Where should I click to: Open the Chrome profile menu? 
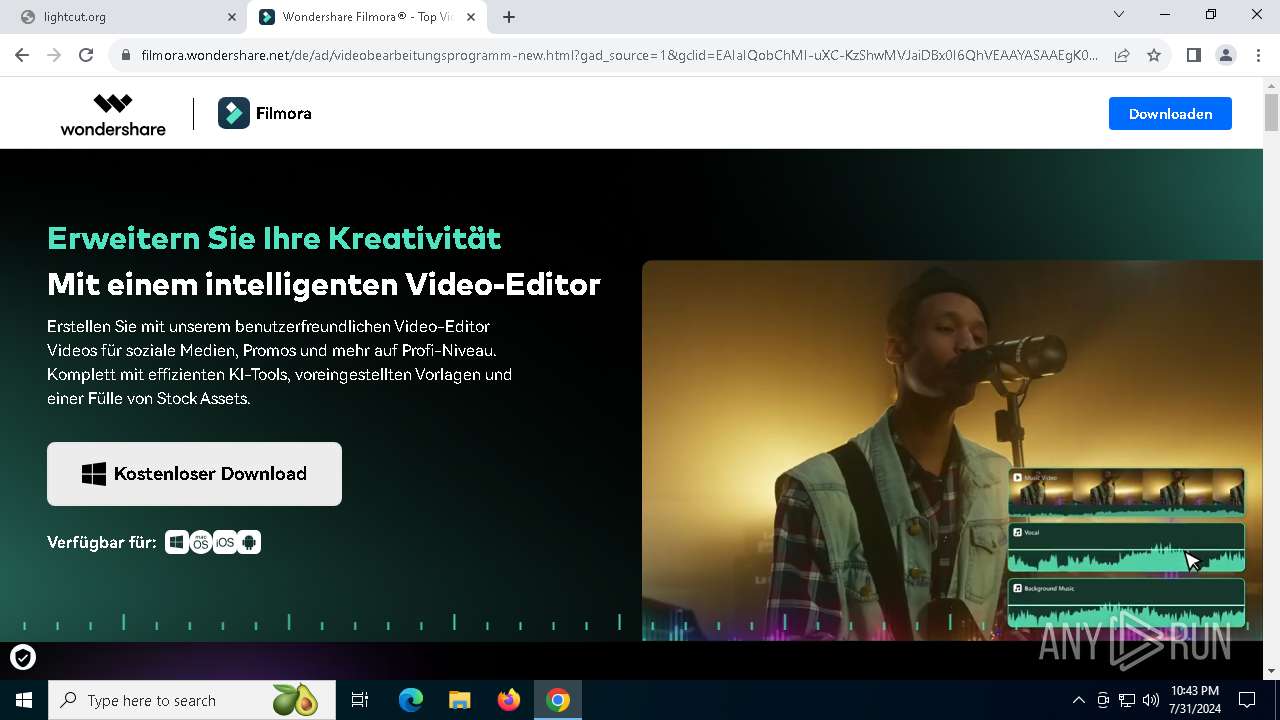1226,56
